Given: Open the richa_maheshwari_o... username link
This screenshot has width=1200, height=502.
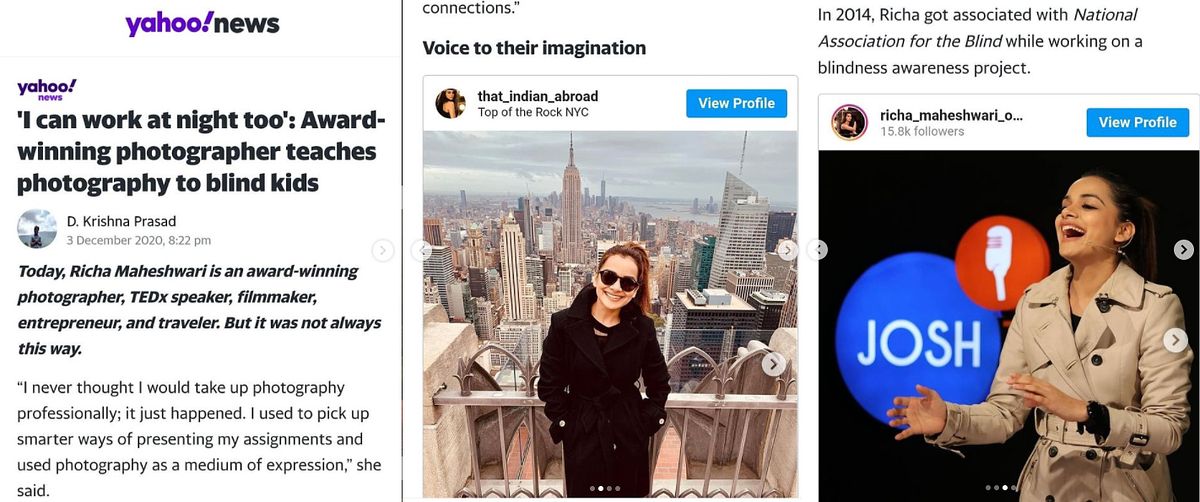Looking at the screenshot, I should click(x=951, y=115).
